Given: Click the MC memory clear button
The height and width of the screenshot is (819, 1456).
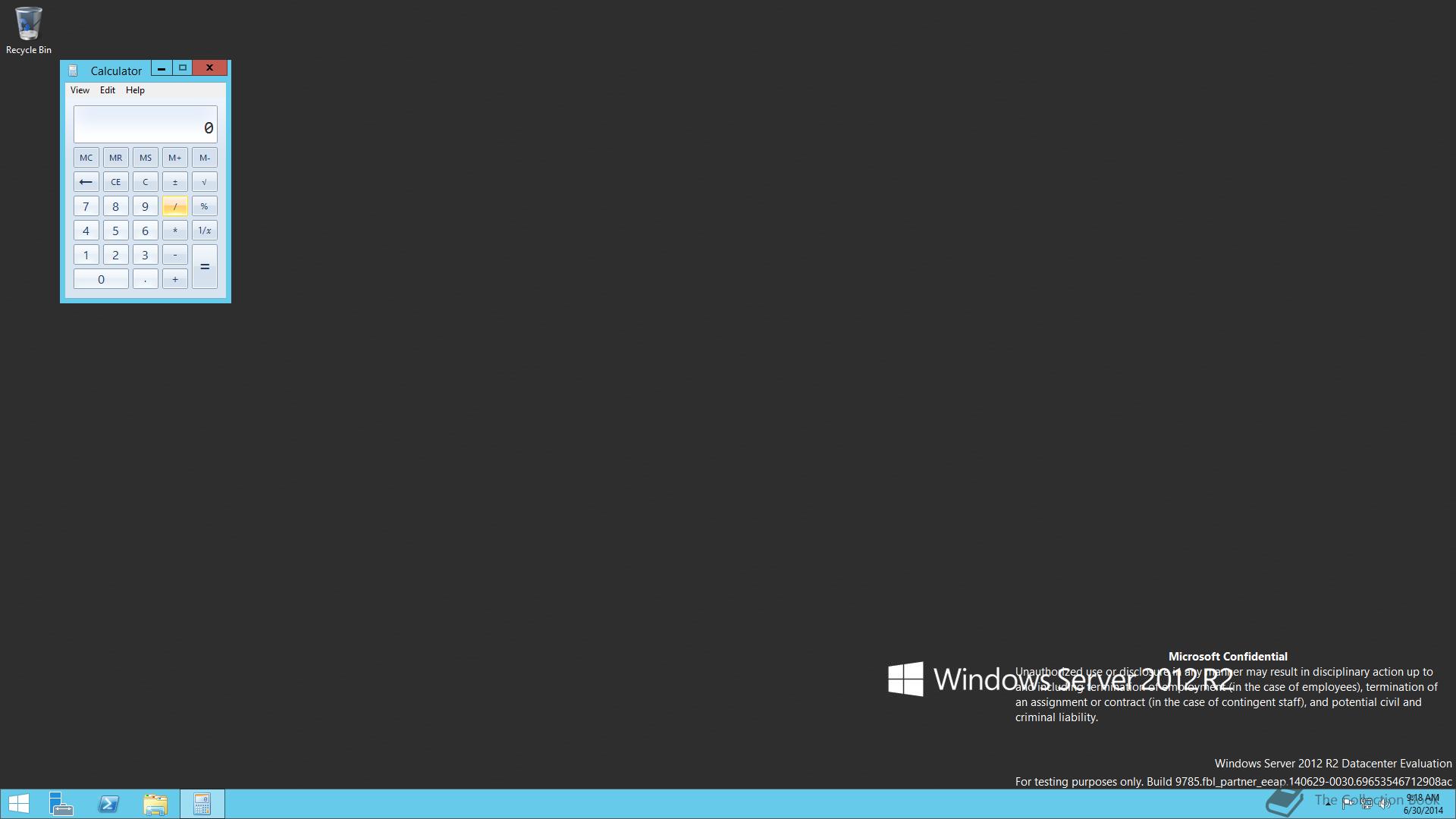Looking at the screenshot, I should click(86, 158).
